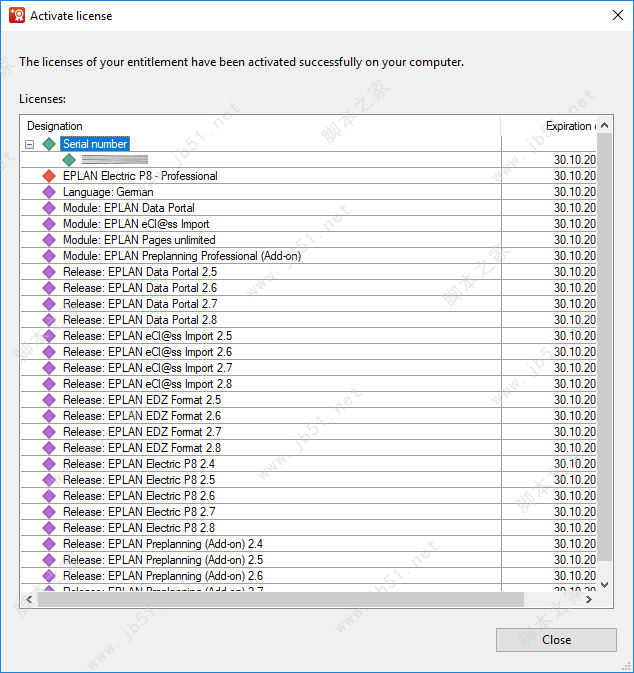The width and height of the screenshot is (634, 673).
Task: Click the vertical scrollbar thumb
Action: pos(604,347)
